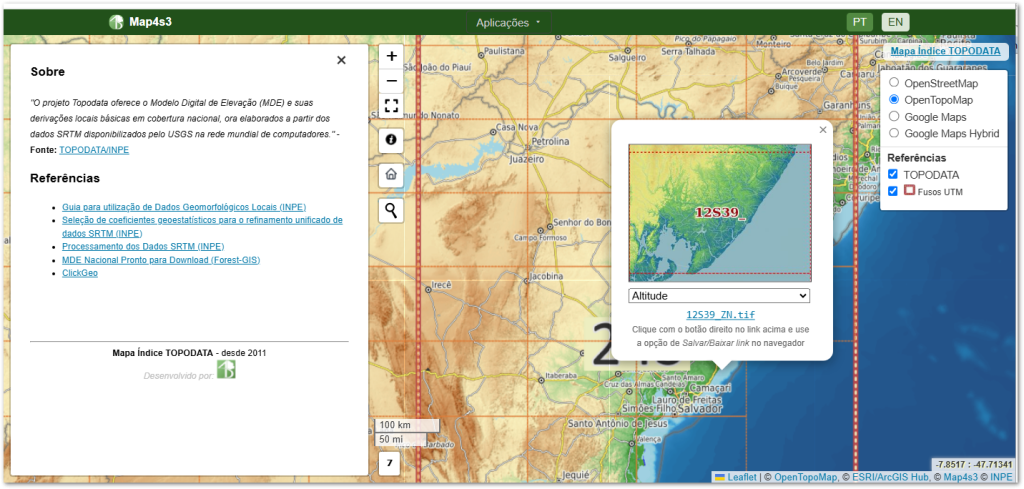Viewport: 1024px width, 489px height.
Task: Click the Paulistana city label on map
Action: (505, 50)
